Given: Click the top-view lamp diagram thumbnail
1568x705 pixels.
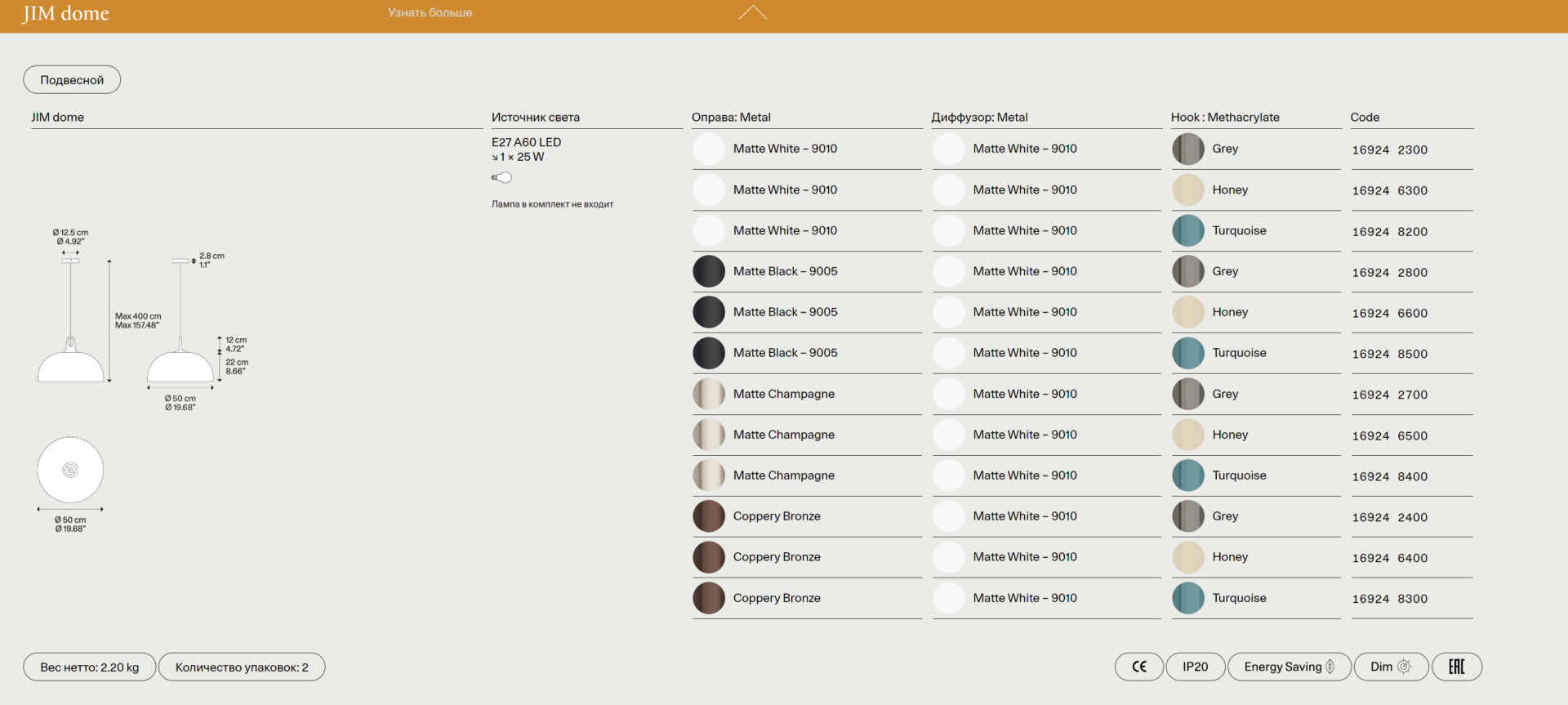Looking at the screenshot, I should point(70,470).
